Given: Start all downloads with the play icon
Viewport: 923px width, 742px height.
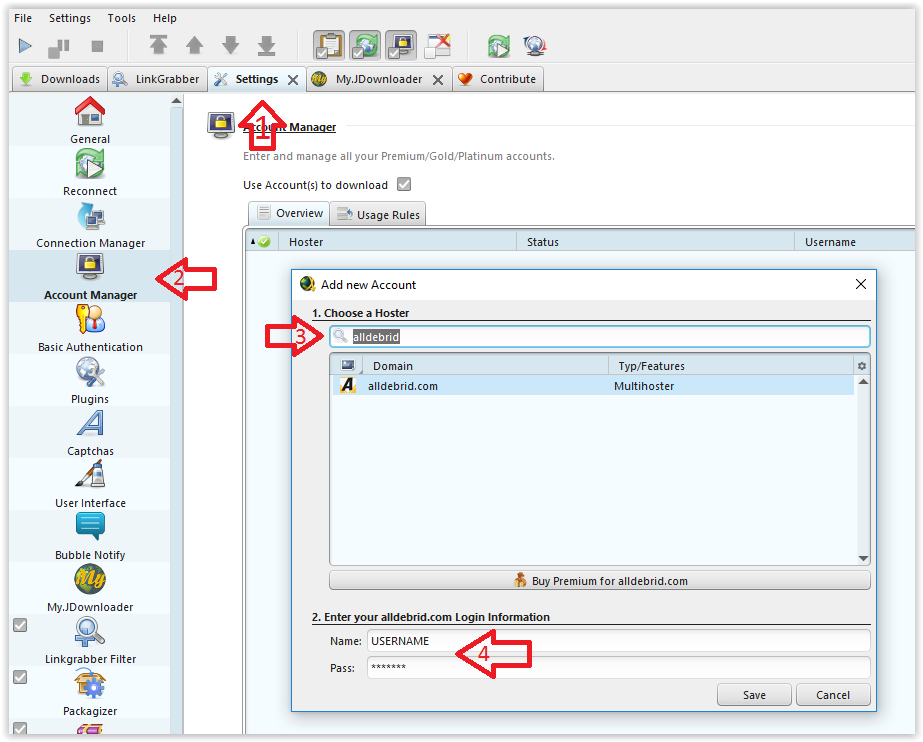Looking at the screenshot, I should point(25,46).
